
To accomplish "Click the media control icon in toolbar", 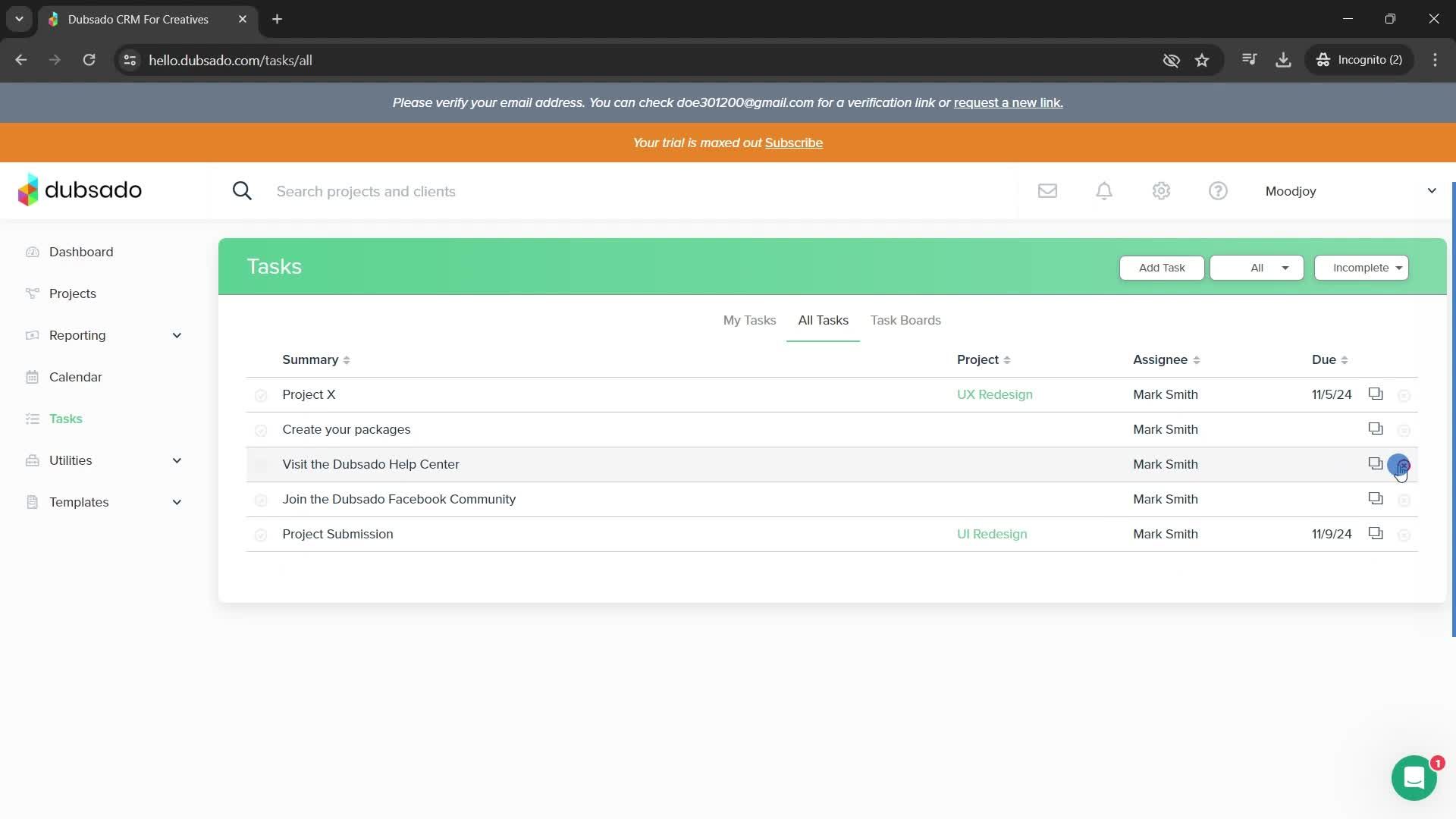I will coord(1249,60).
